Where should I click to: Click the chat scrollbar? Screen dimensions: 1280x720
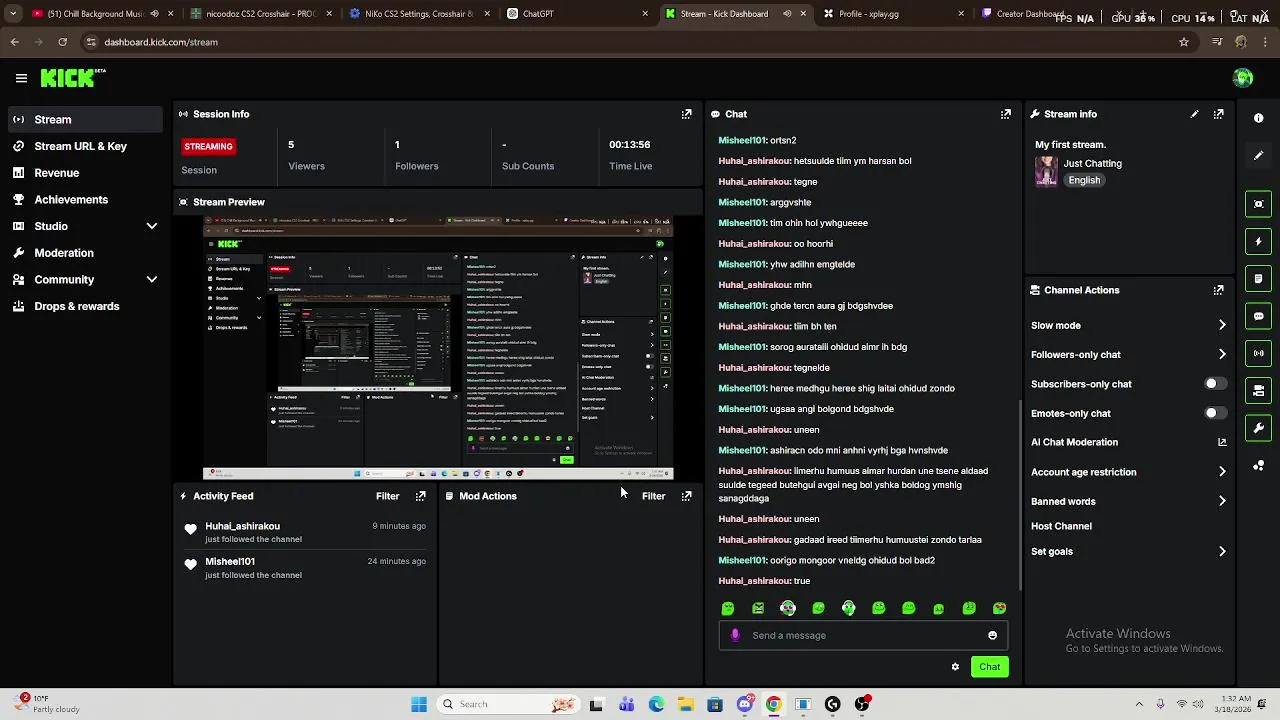[1019, 495]
